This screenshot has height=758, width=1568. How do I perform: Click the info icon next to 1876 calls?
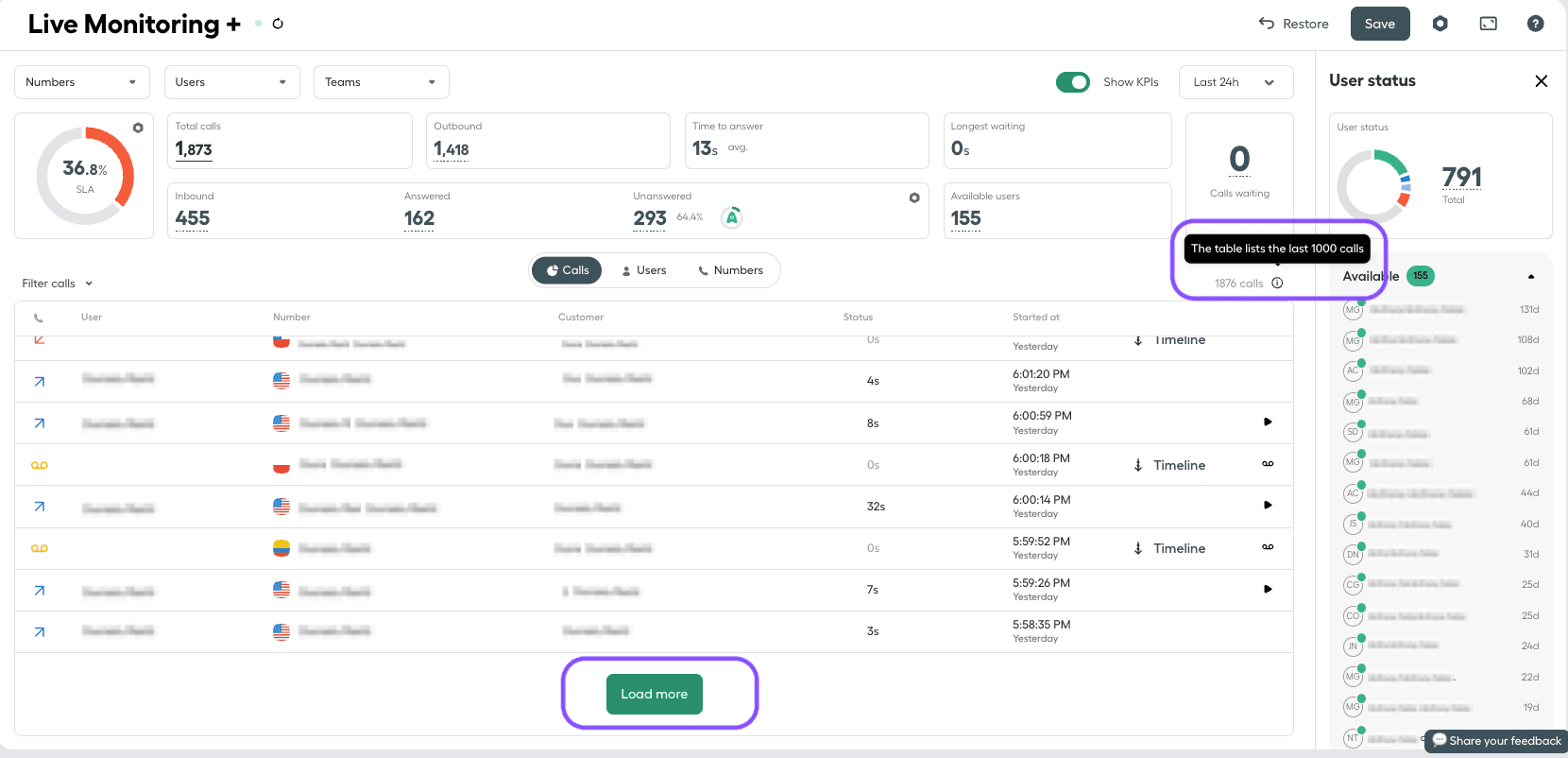tap(1277, 284)
